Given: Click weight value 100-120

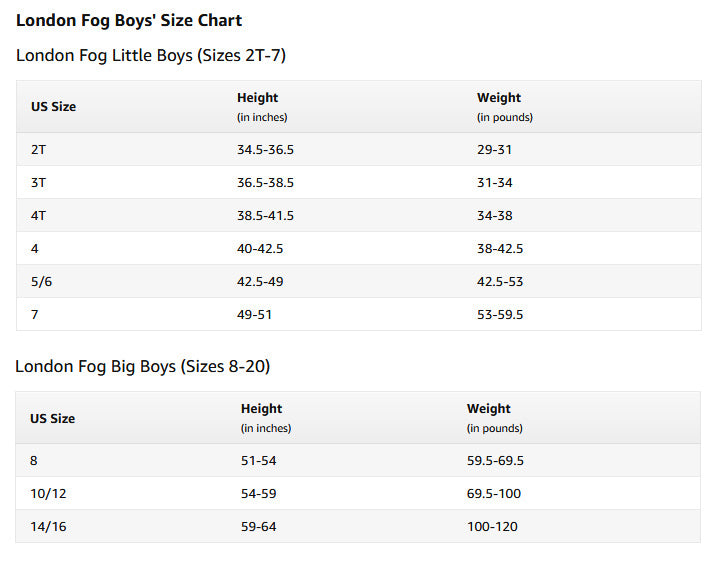Looking at the screenshot, I should coord(492,526).
